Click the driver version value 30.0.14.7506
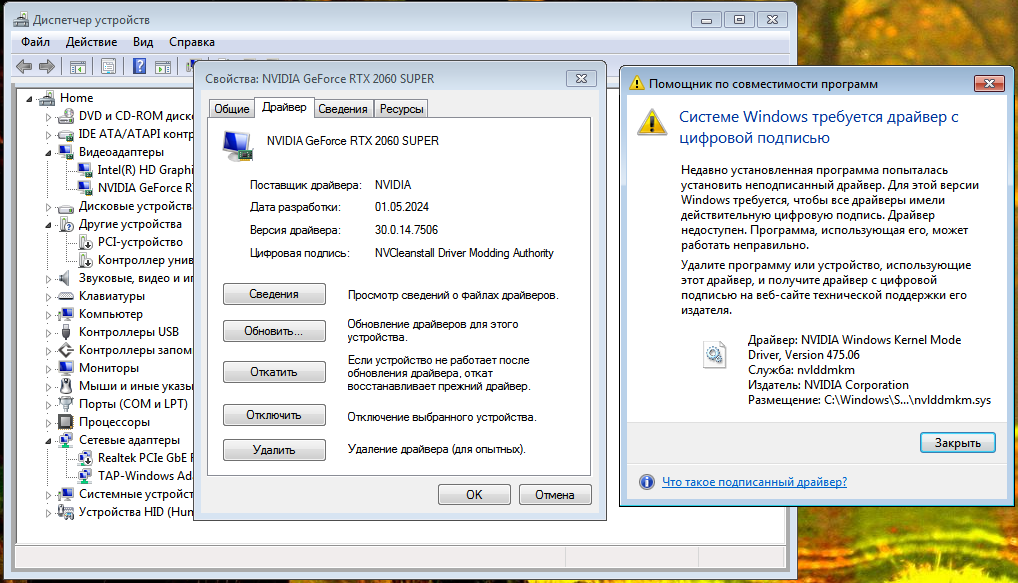The image size is (1018, 583). coord(406,230)
